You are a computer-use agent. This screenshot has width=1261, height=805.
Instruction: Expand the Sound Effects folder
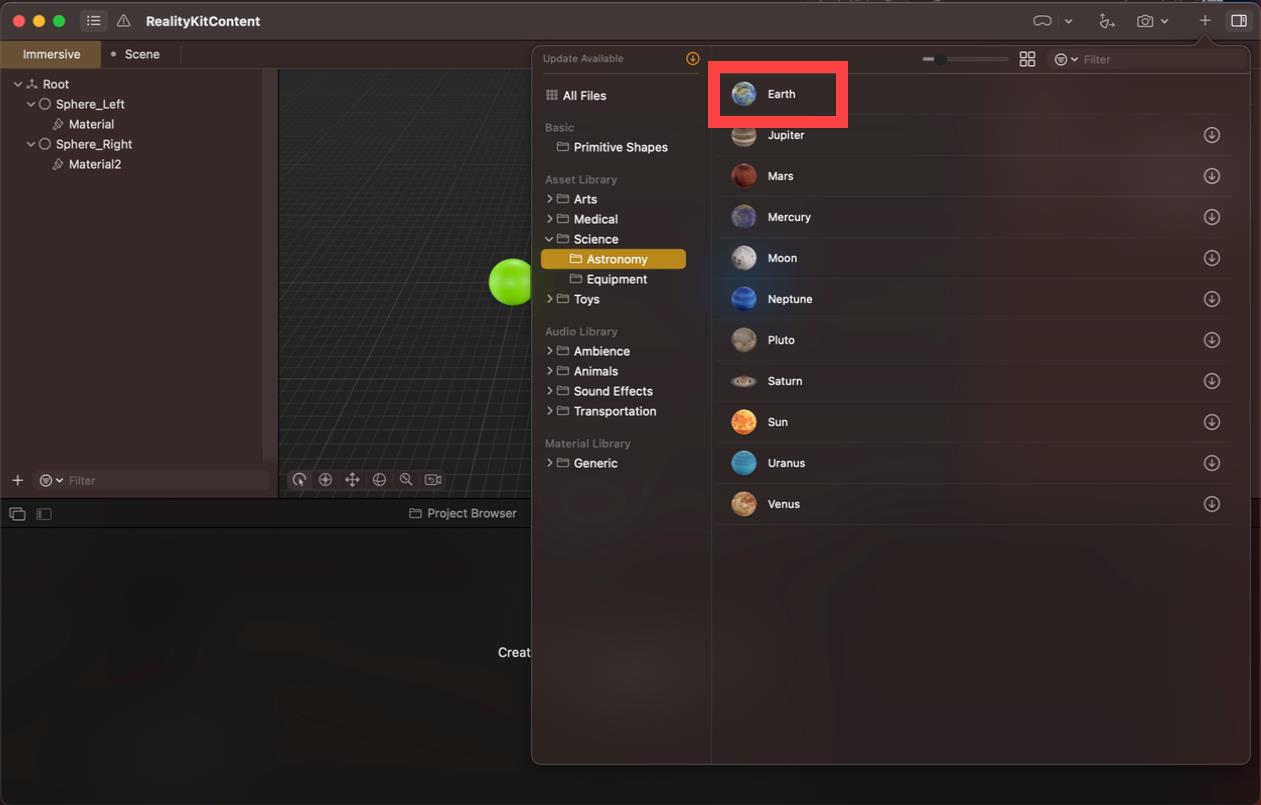click(x=549, y=391)
